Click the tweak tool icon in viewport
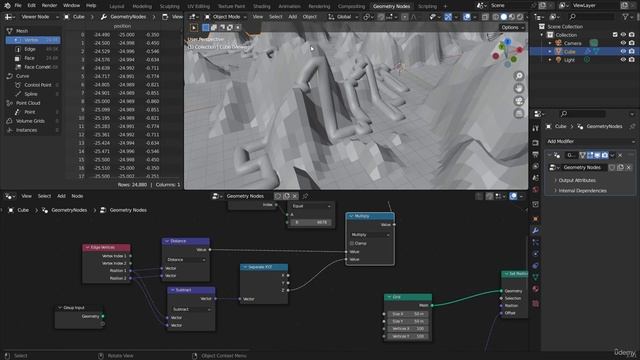 (x=194, y=27)
